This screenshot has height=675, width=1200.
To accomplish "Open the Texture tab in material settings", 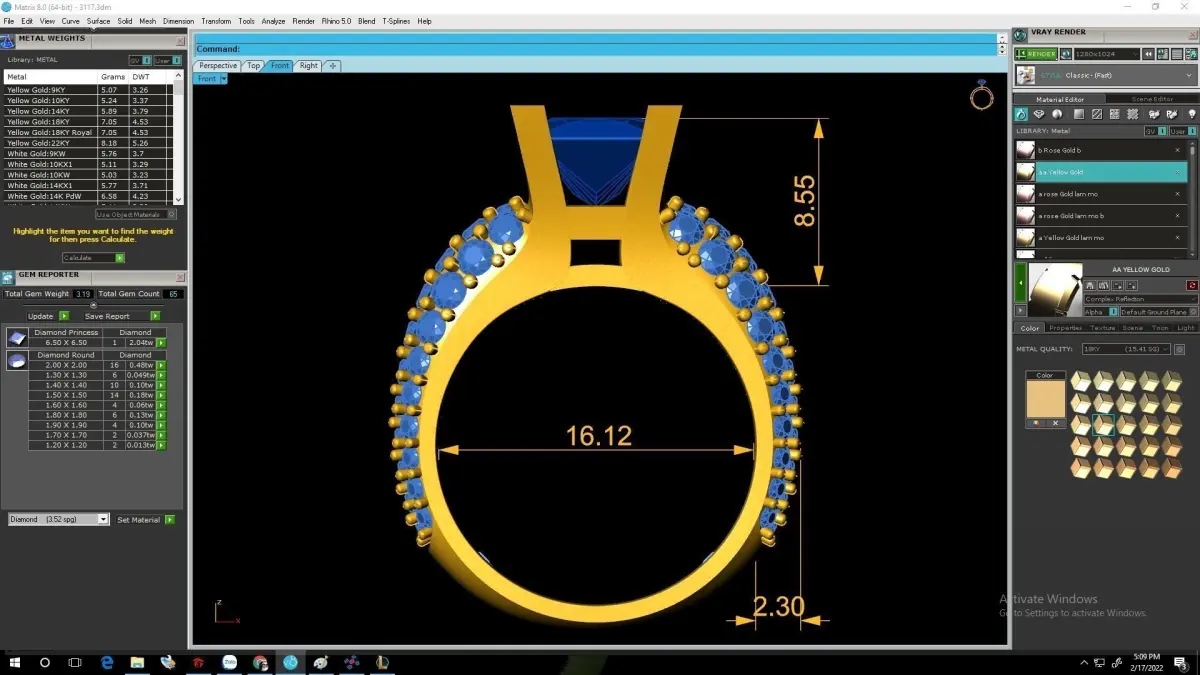I will click(1102, 328).
